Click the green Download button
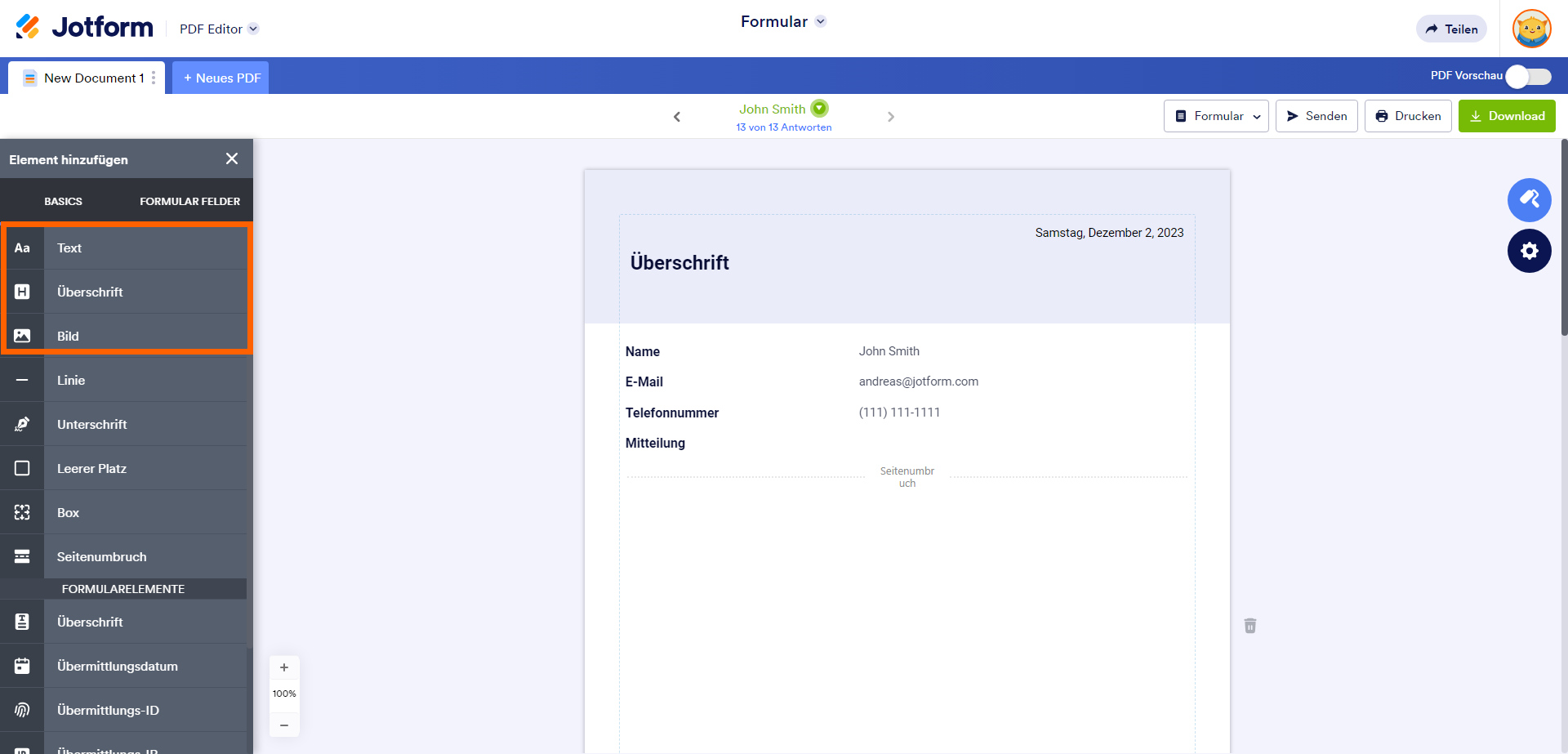This screenshot has height=754, width=1568. 1507,116
